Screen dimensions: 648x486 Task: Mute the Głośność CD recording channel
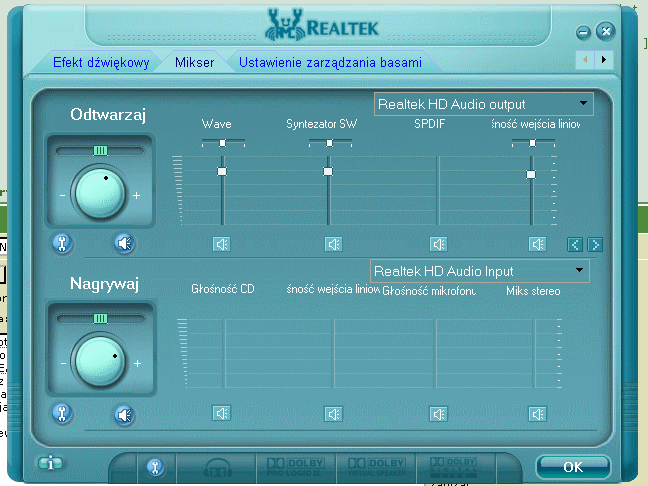[222, 413]
